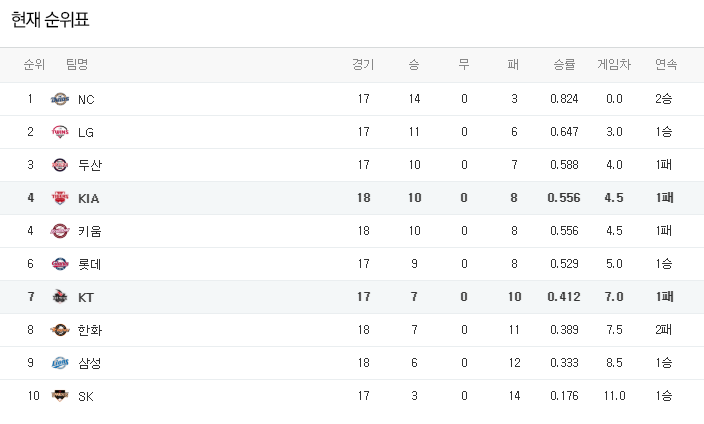
Task: Click the 키움 Heroes team logo
Action: click(60, 231)
